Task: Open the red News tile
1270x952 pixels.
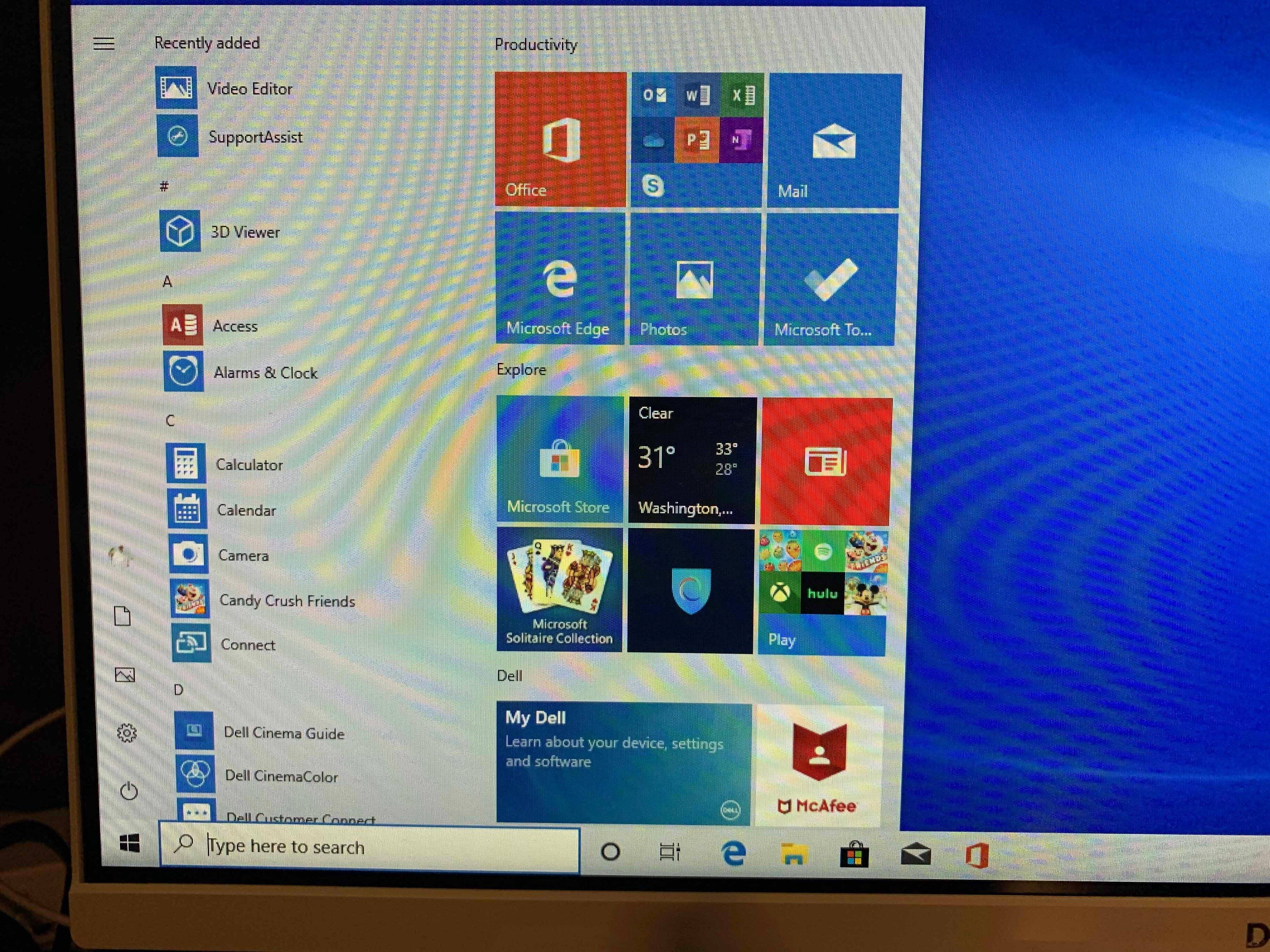Action: pos(826,462)
